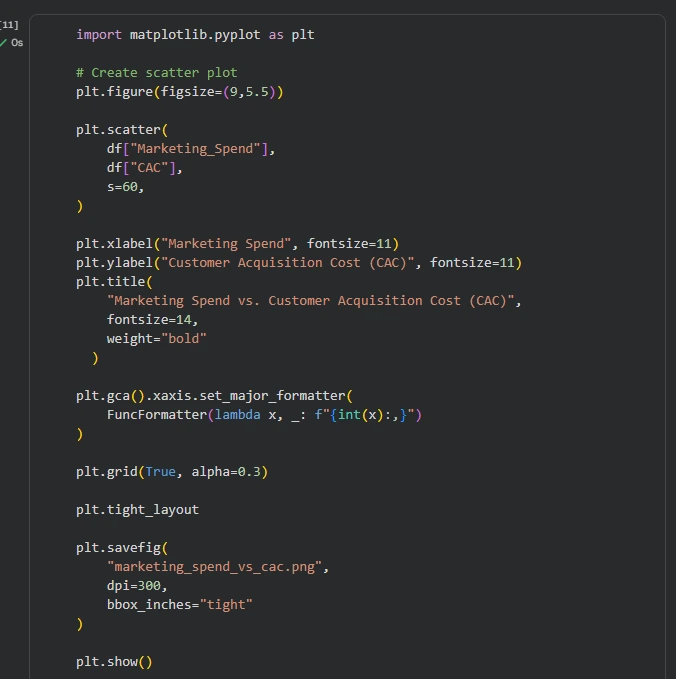This screenshot has height=679, width=676.
Task: Click the df["CAC"] argument line
Action: click(x=145, y=168)
